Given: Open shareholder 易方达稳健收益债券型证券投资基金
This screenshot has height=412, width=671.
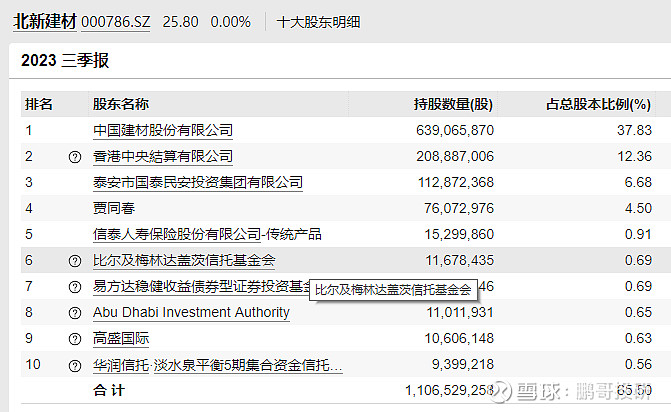Looking at the screenshot, I should coord(201,286).
